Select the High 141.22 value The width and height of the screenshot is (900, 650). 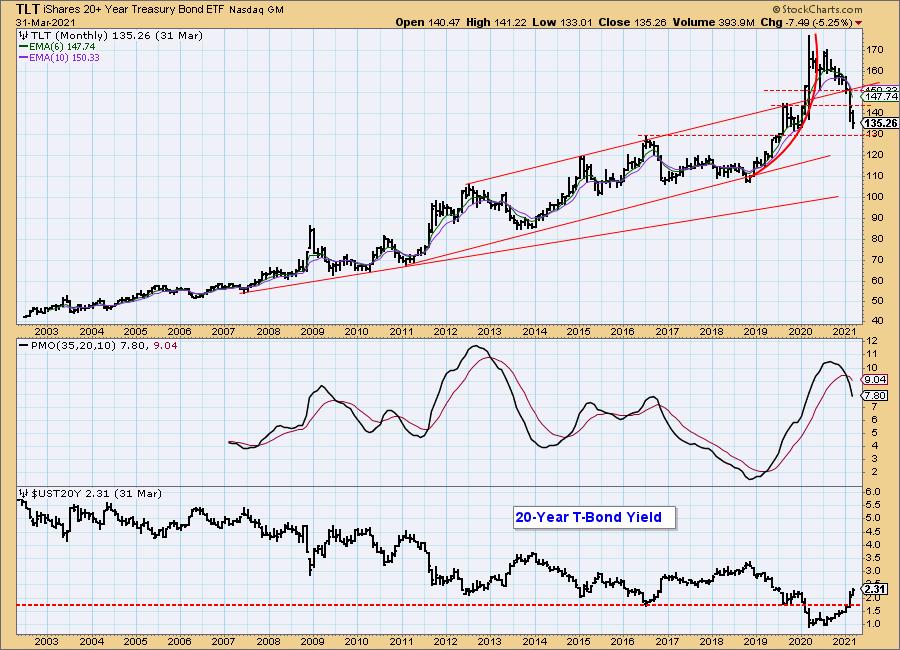[496, 22]
